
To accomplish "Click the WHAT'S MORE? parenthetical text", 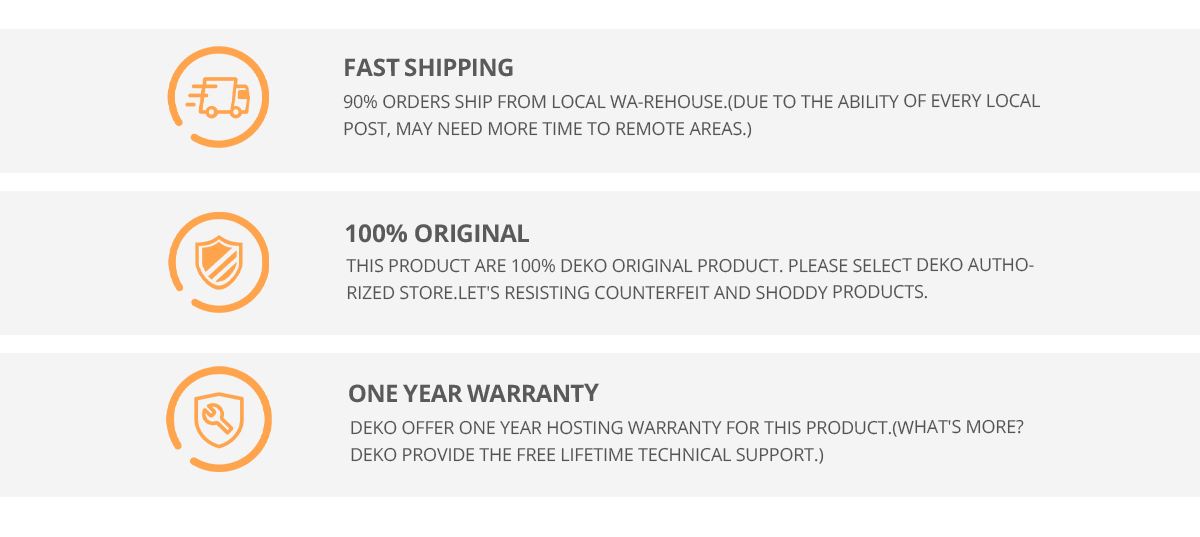I will tap(958, 428).
